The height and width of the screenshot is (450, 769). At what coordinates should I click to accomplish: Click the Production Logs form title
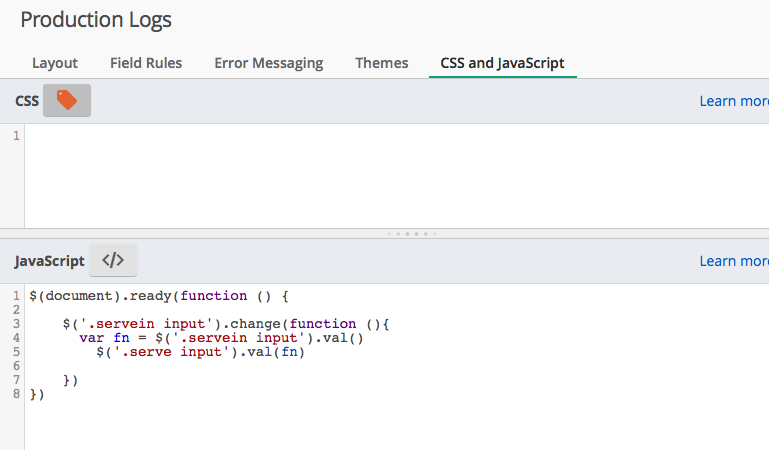tap(96, 19)
